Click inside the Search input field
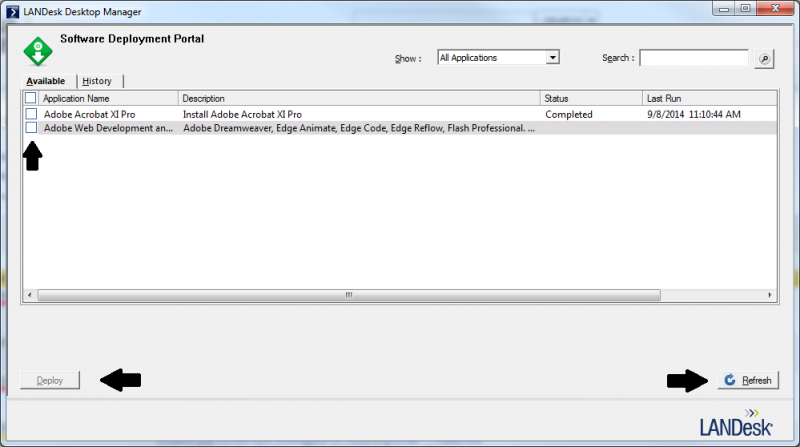800x447 pixels. (x=694, y=58)
